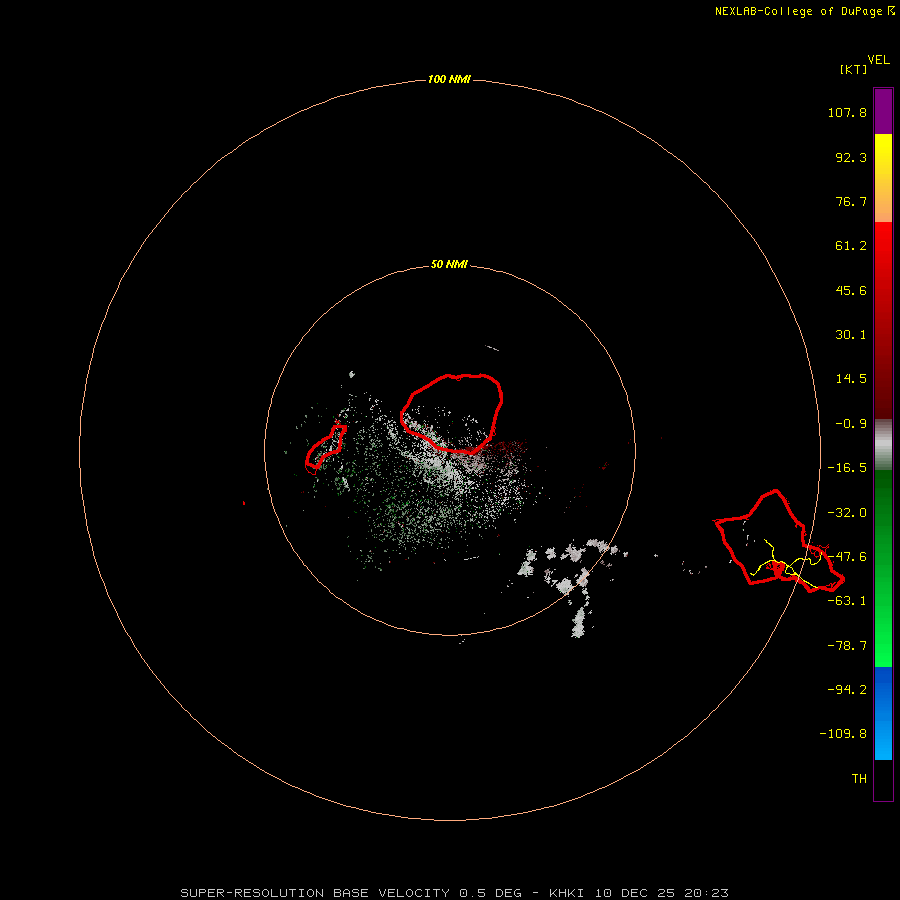Click the TH legend label
This screenshot has width=900, height=900.
tap(859, 779)
